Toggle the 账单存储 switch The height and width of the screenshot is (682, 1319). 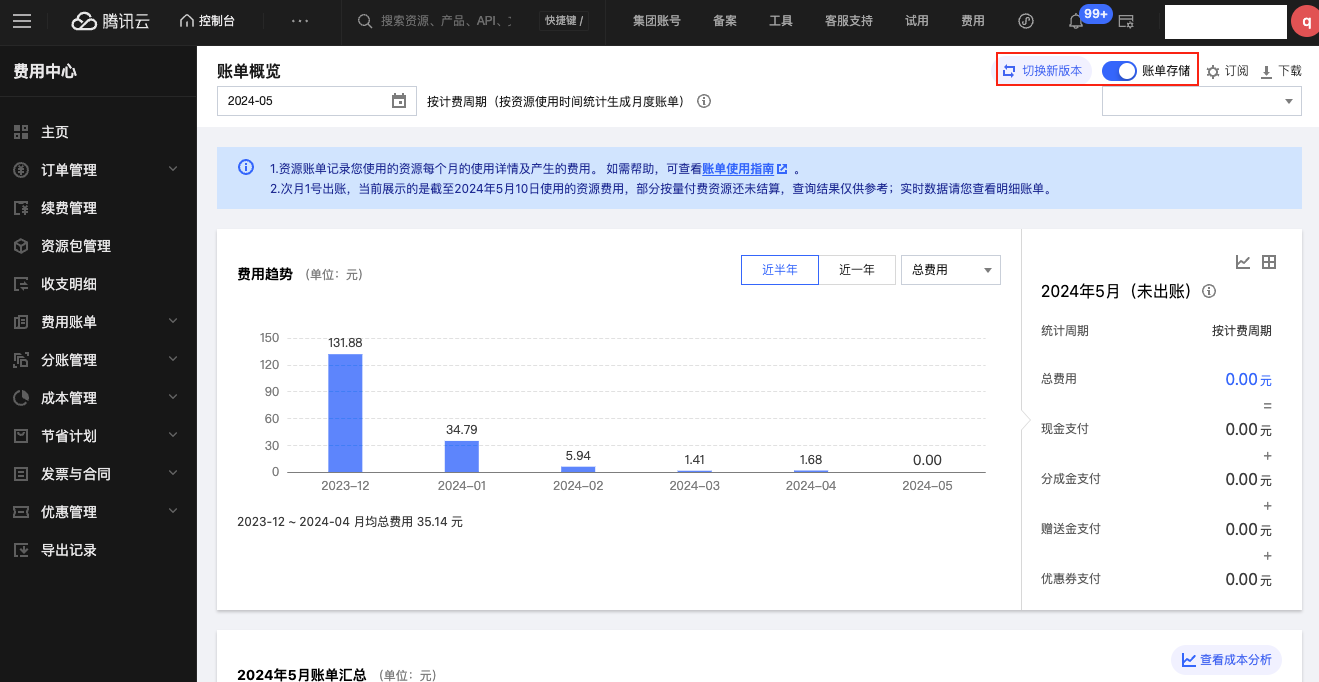[x=1119, y=71]
